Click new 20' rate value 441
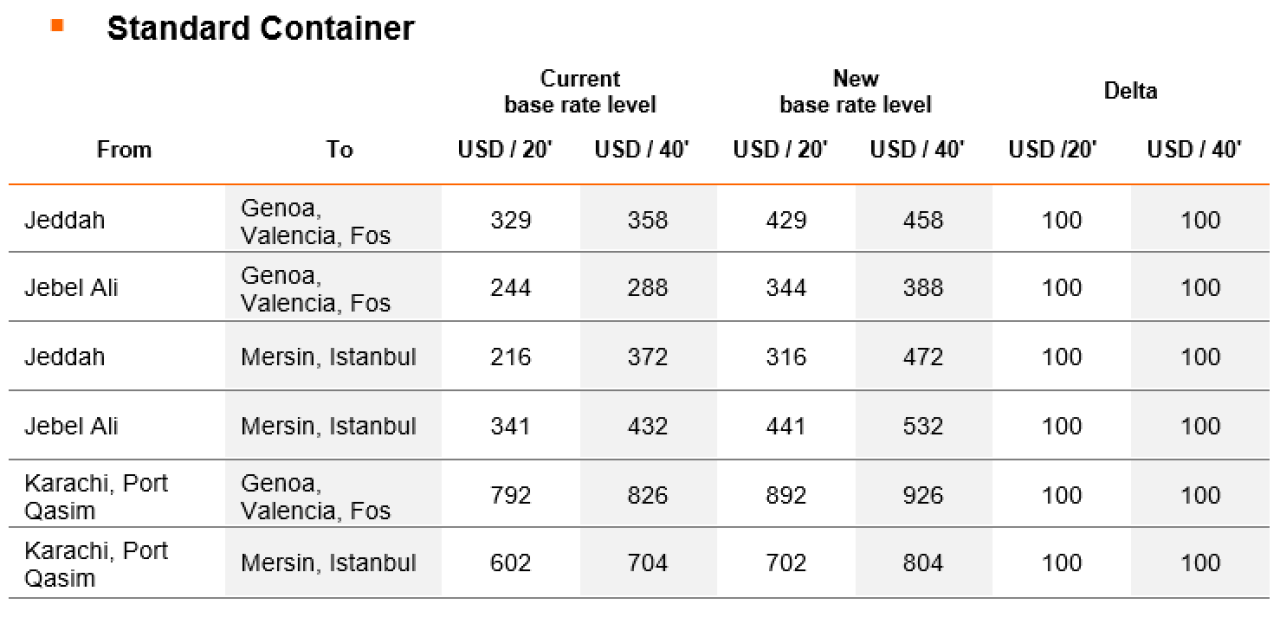 click(x=786, y=426)
